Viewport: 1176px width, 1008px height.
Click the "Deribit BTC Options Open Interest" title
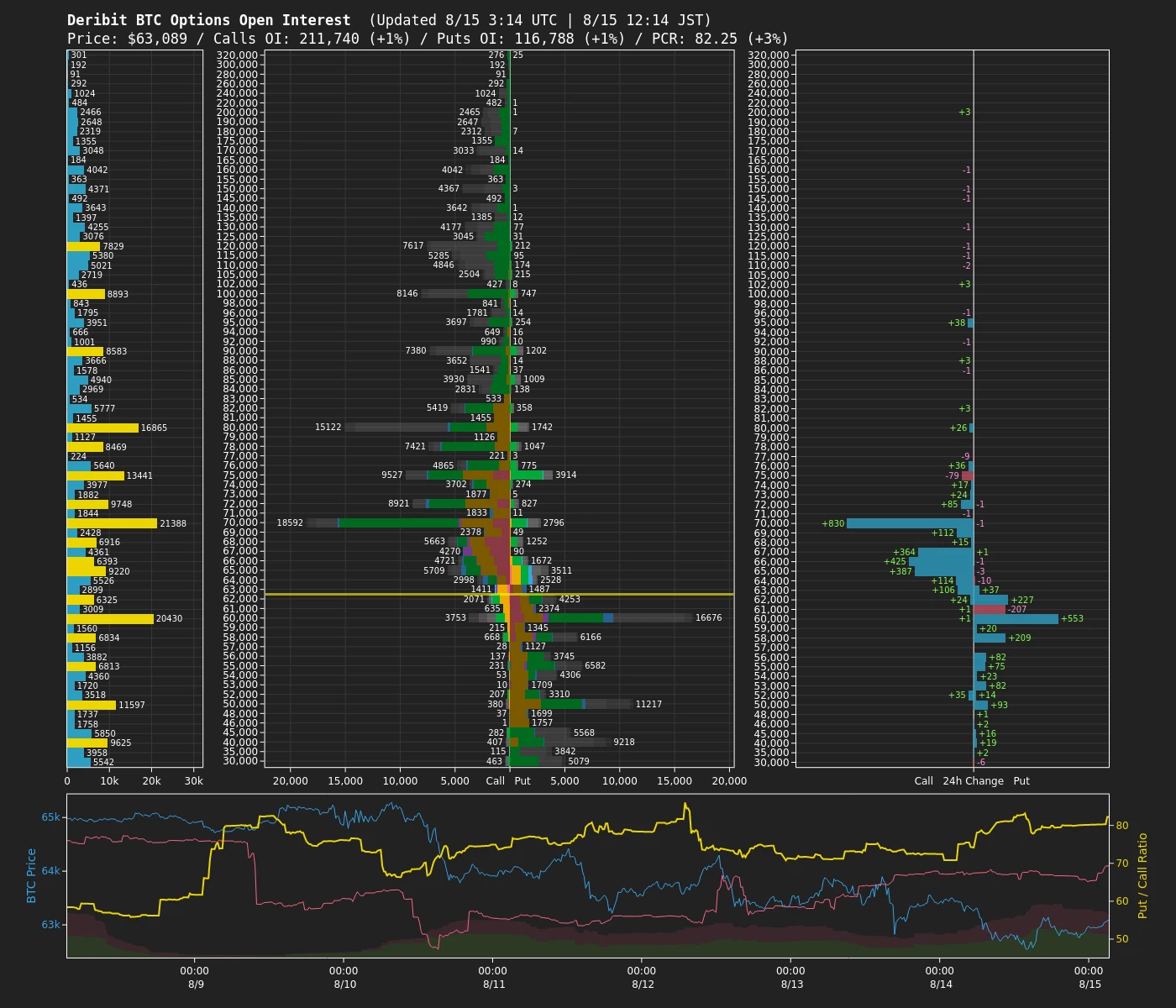209,20
